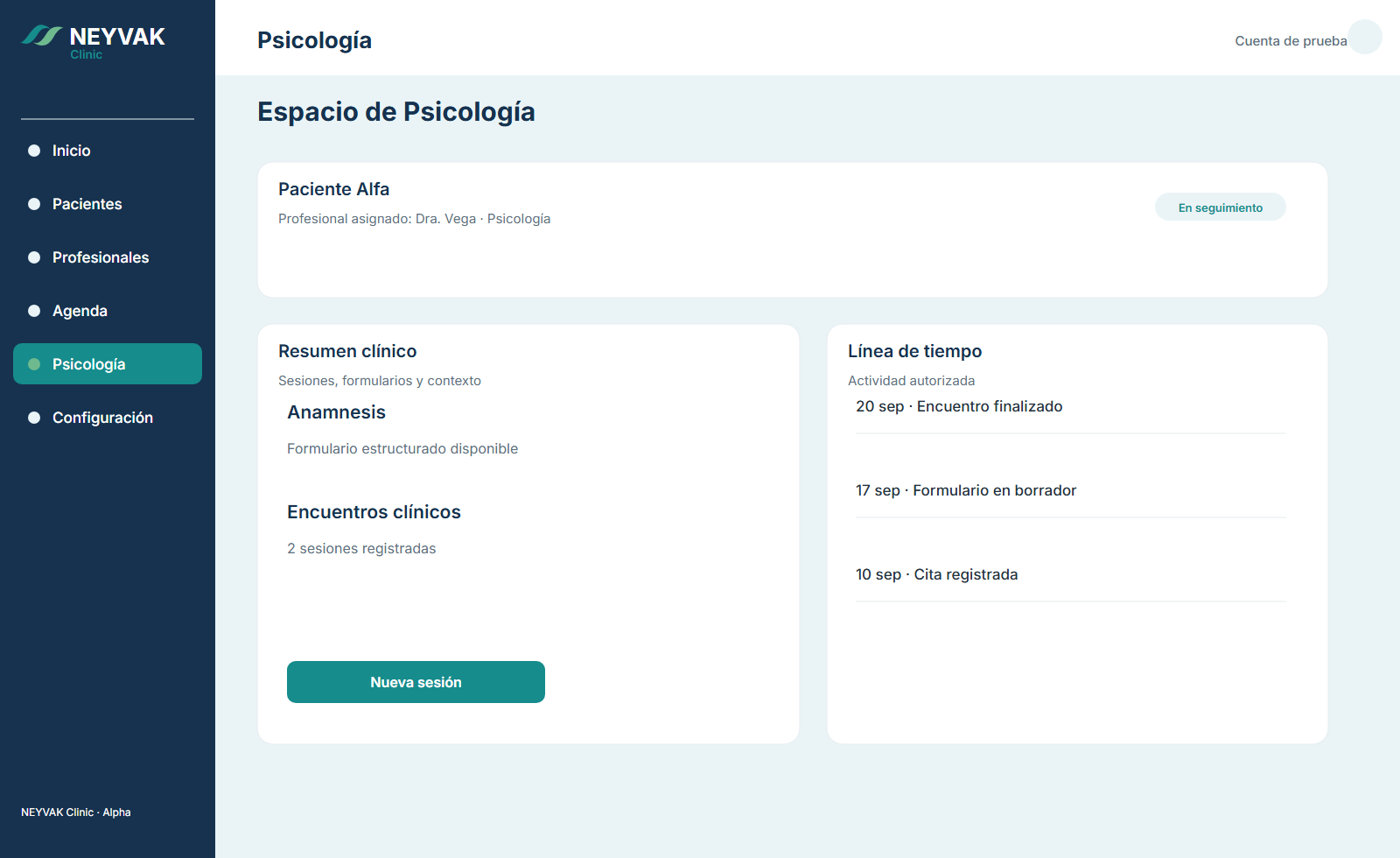Viewport: 1400px width, 858px height.
Task: Navigate to Profesionales
Action: (x=108, y=257)
